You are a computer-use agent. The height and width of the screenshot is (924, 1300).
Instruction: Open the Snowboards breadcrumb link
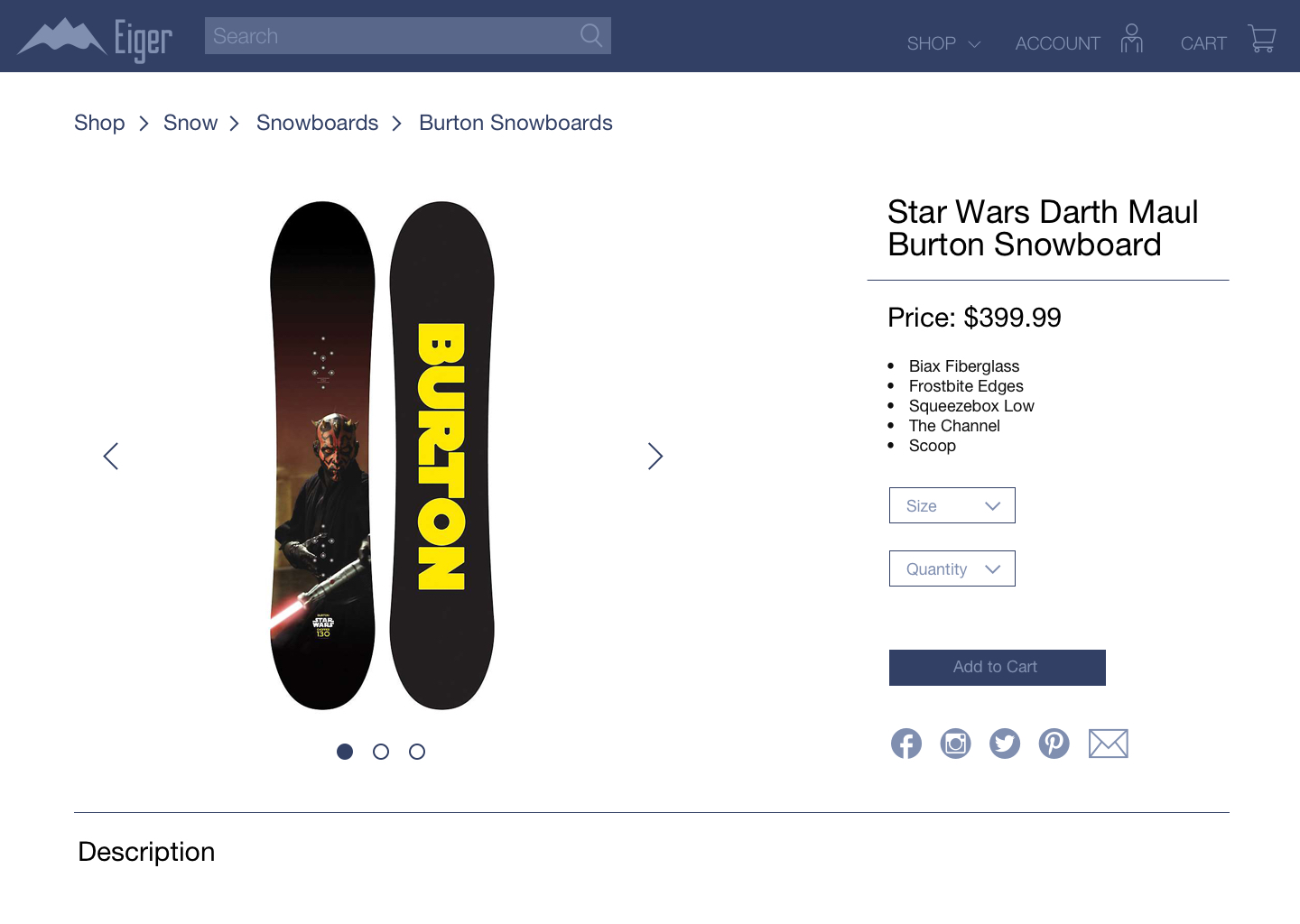pyautogui.click(x=317, y=123)
